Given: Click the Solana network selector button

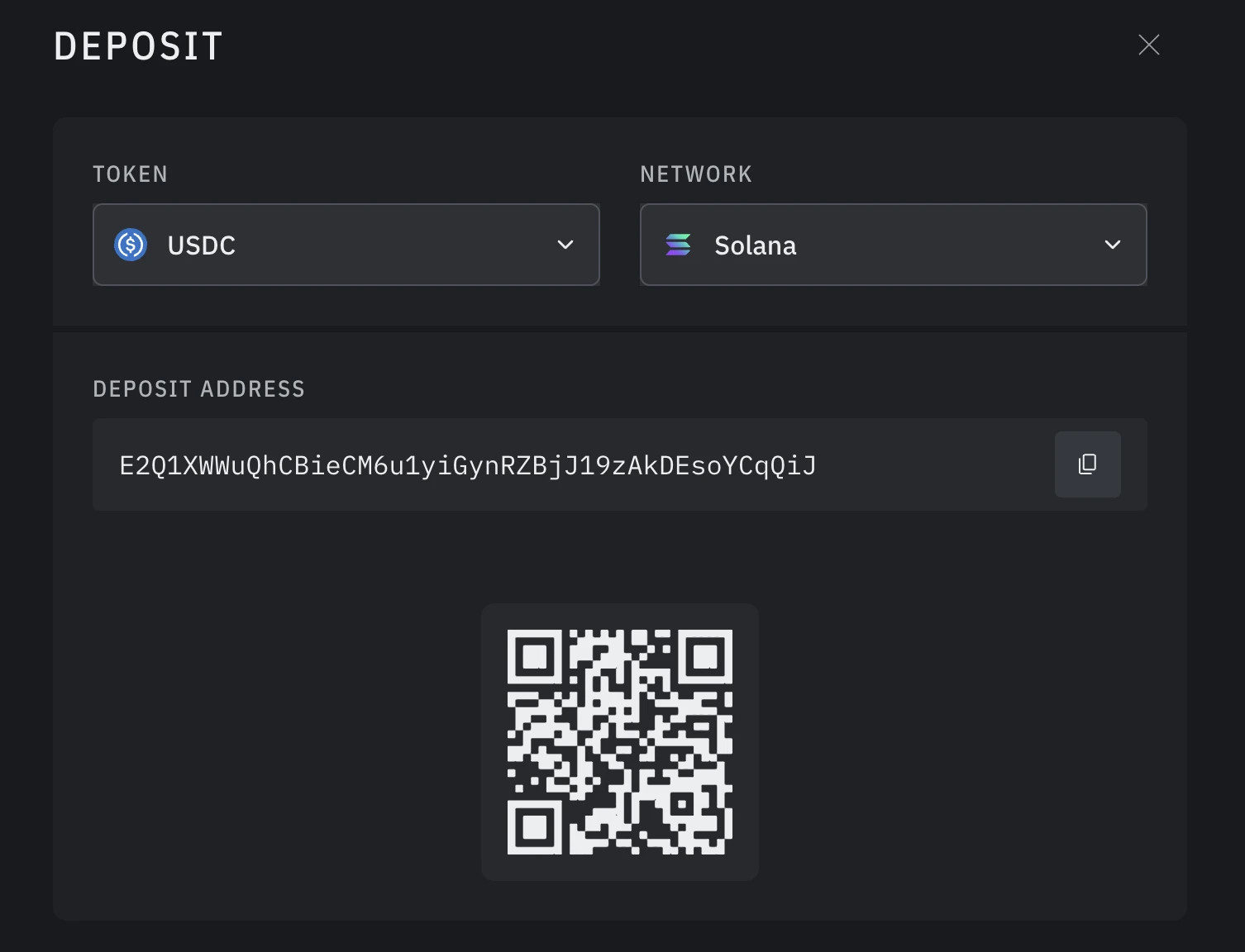Looking at the screenshot, I should tap(893, 245).
